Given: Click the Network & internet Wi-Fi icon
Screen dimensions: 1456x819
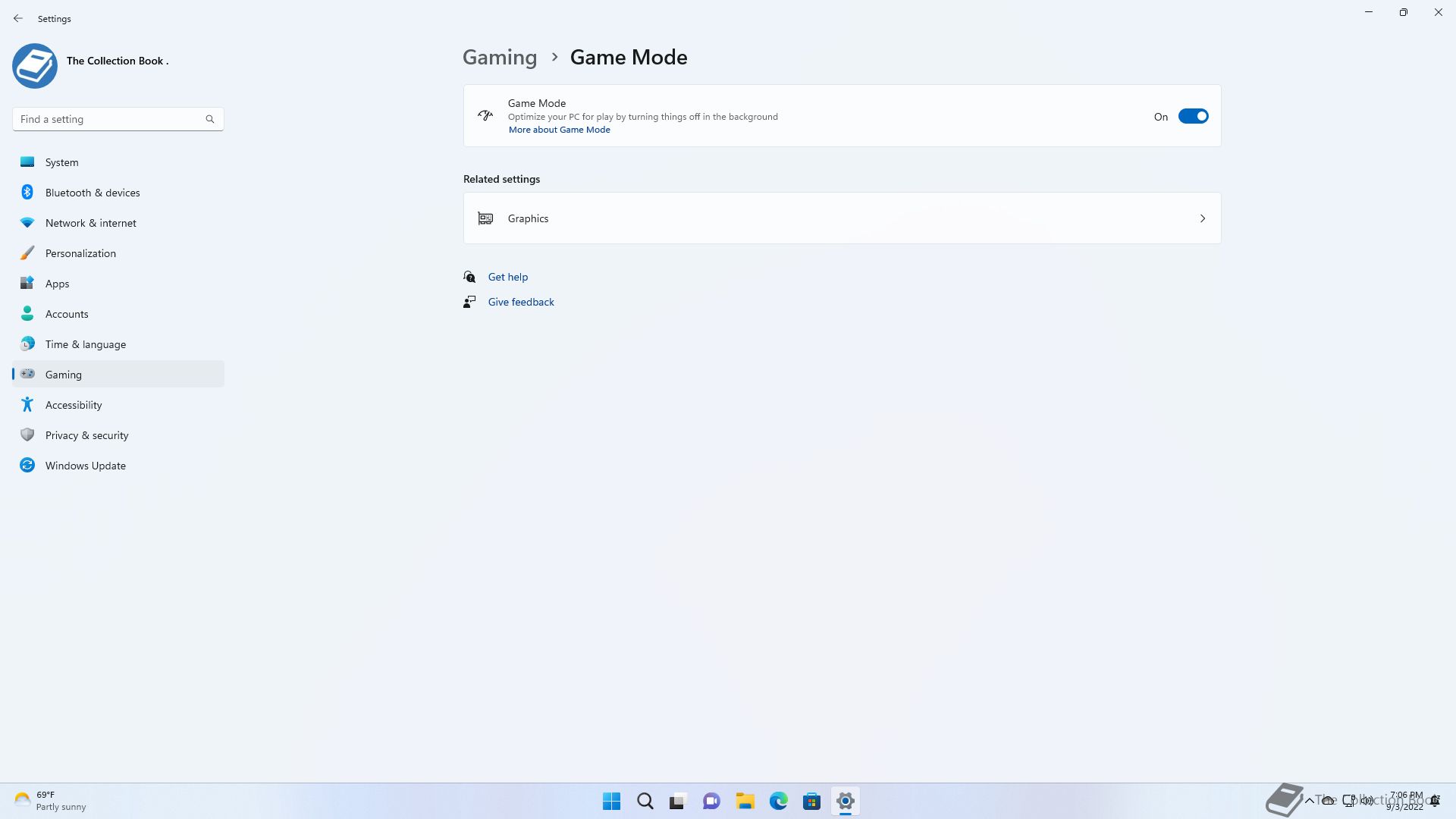Looking at the screenshot, I should [x=27, y=223].
